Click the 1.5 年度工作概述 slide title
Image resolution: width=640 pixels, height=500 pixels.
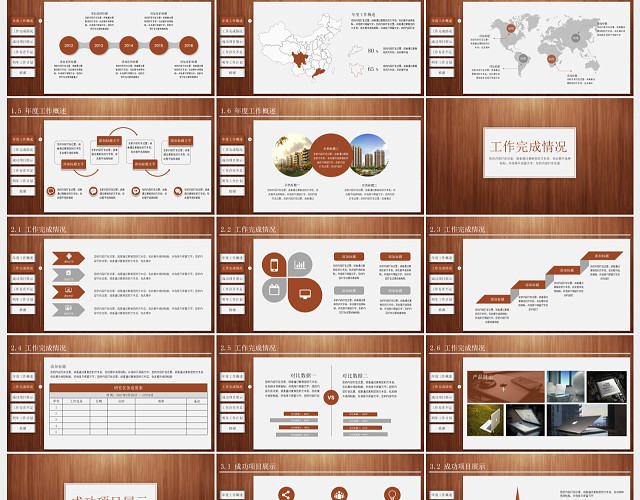38,111
